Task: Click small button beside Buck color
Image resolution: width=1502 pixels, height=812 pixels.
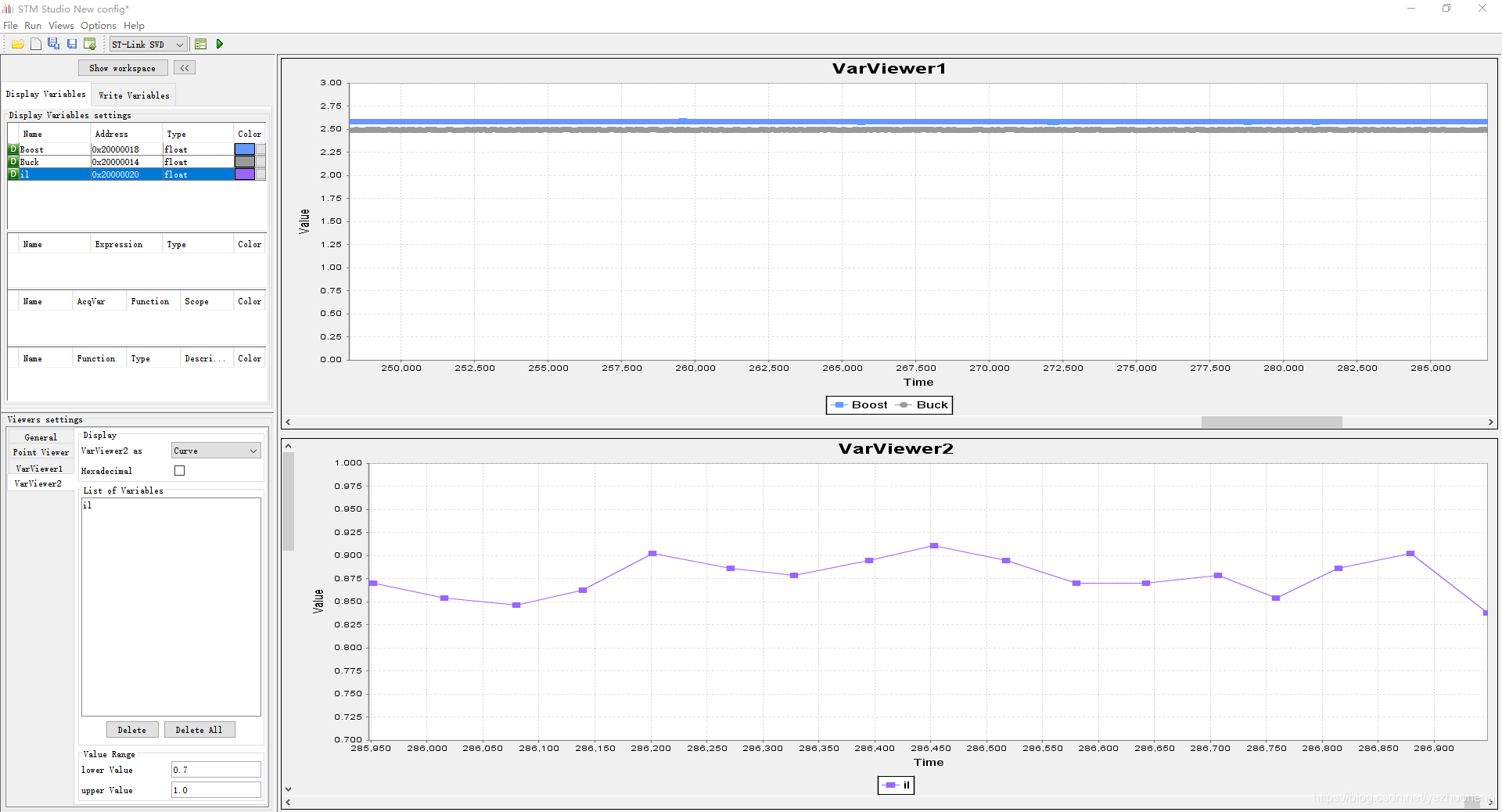Action: click(x=261, y=162)
